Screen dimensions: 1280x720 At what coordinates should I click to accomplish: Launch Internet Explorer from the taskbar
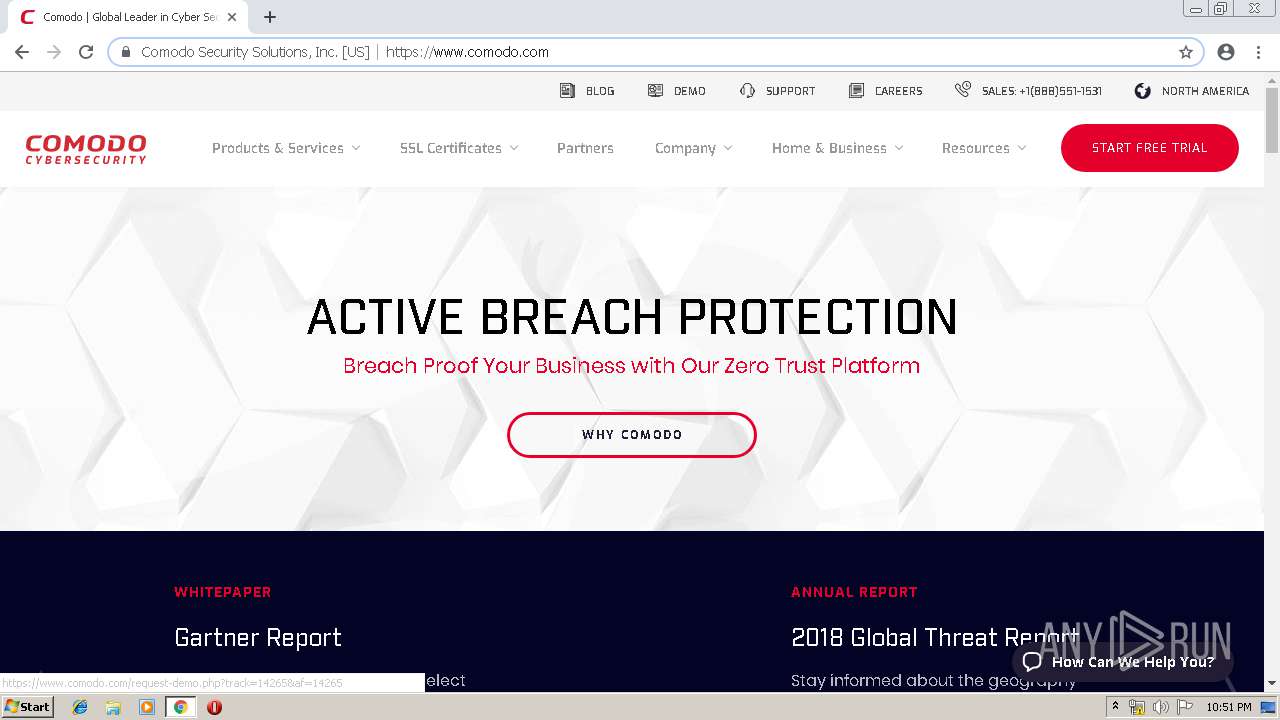click(80, 707)
